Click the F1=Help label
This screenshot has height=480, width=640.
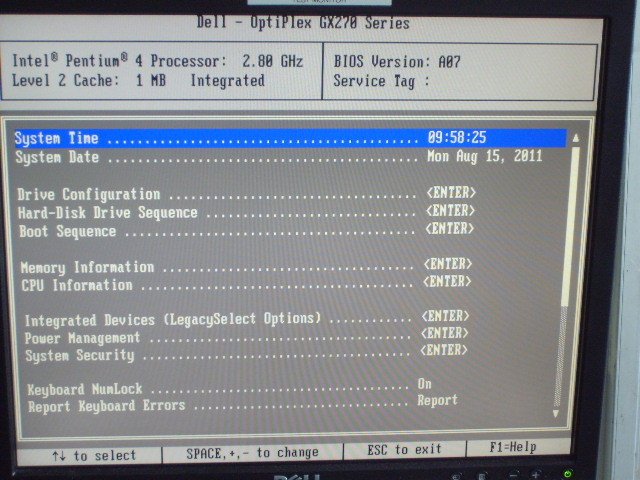pyautogui.click(x=515, y=447)
